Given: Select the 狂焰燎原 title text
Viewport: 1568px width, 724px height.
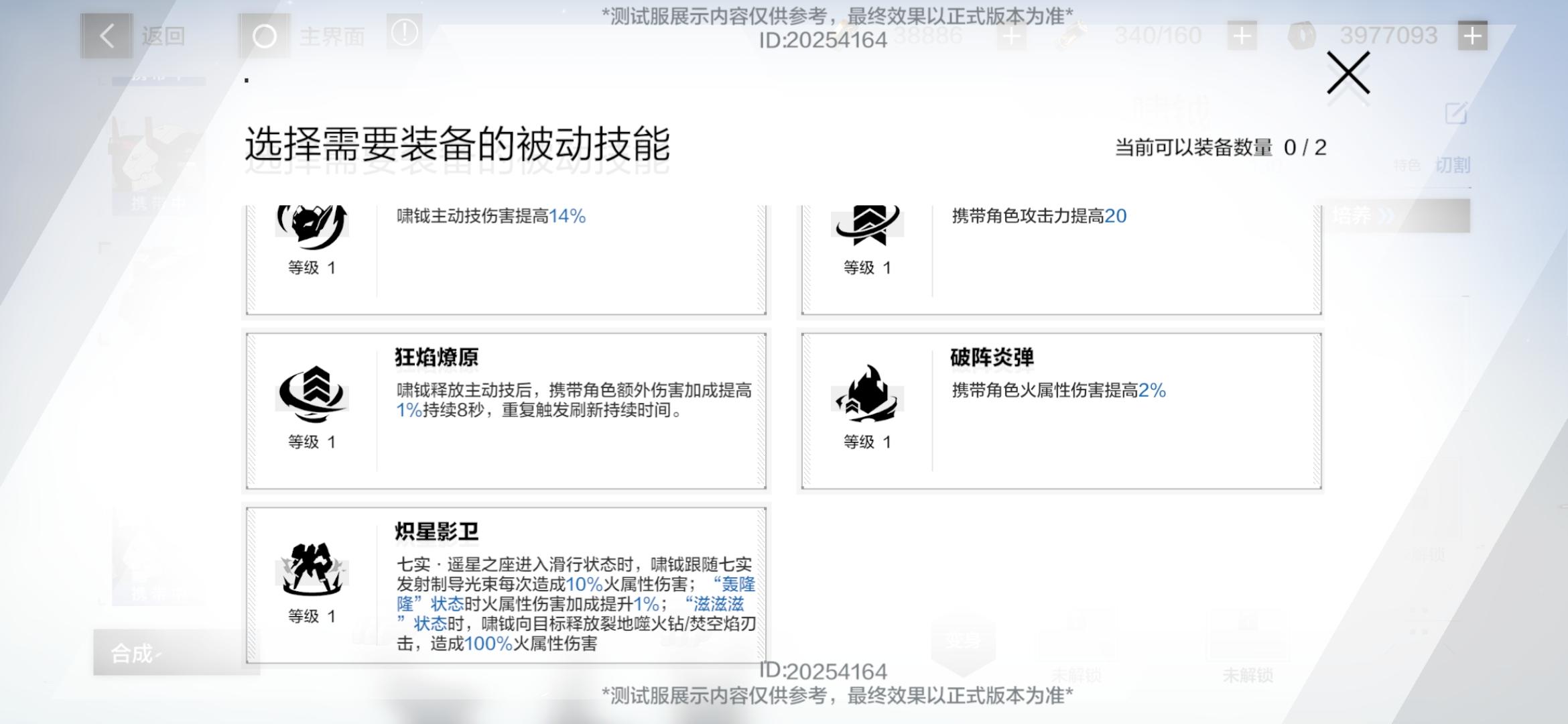Looking at the screenshot, I should point(437,357).
